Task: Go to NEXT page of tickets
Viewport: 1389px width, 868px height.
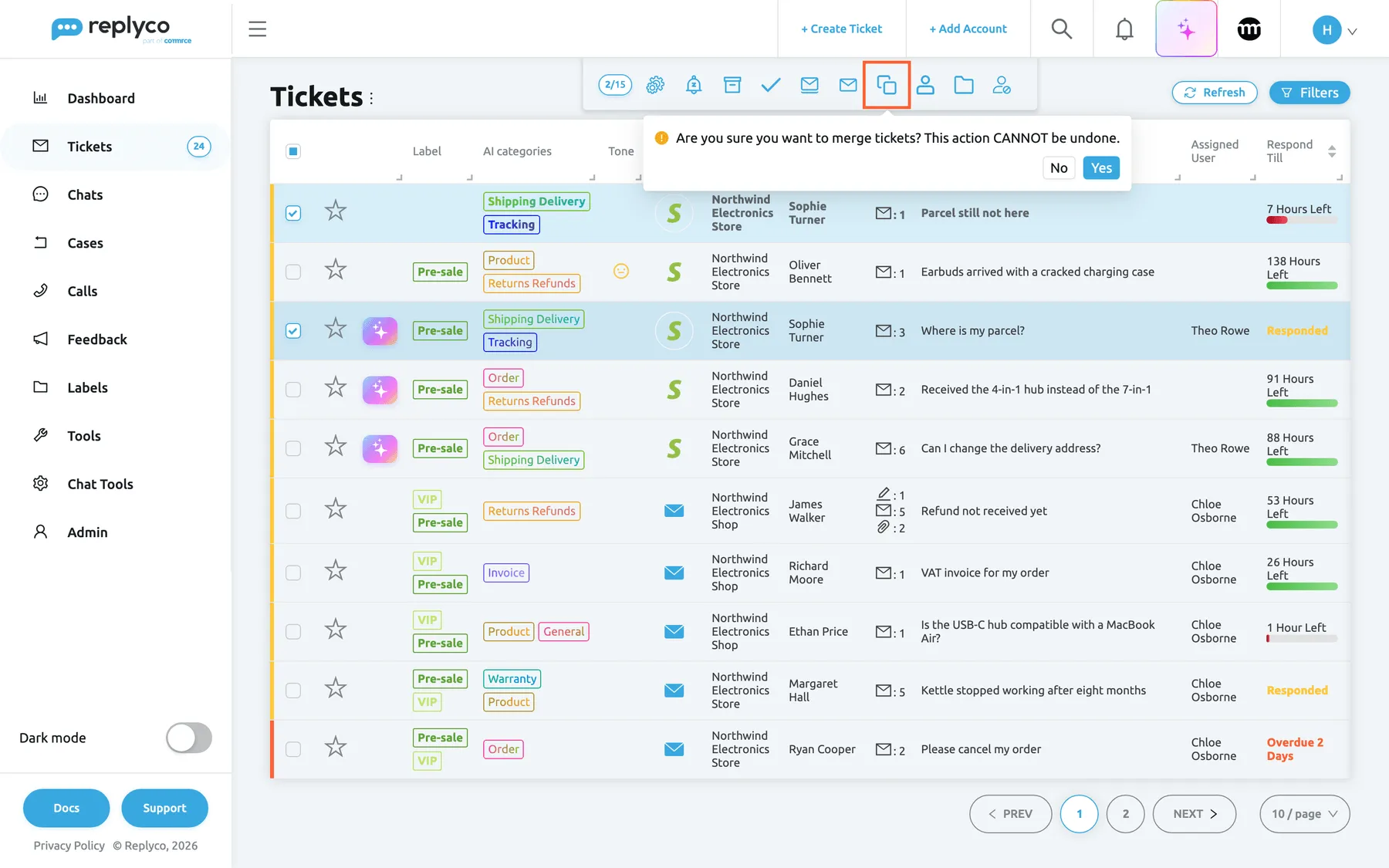Action: [x=1195, y=814]
